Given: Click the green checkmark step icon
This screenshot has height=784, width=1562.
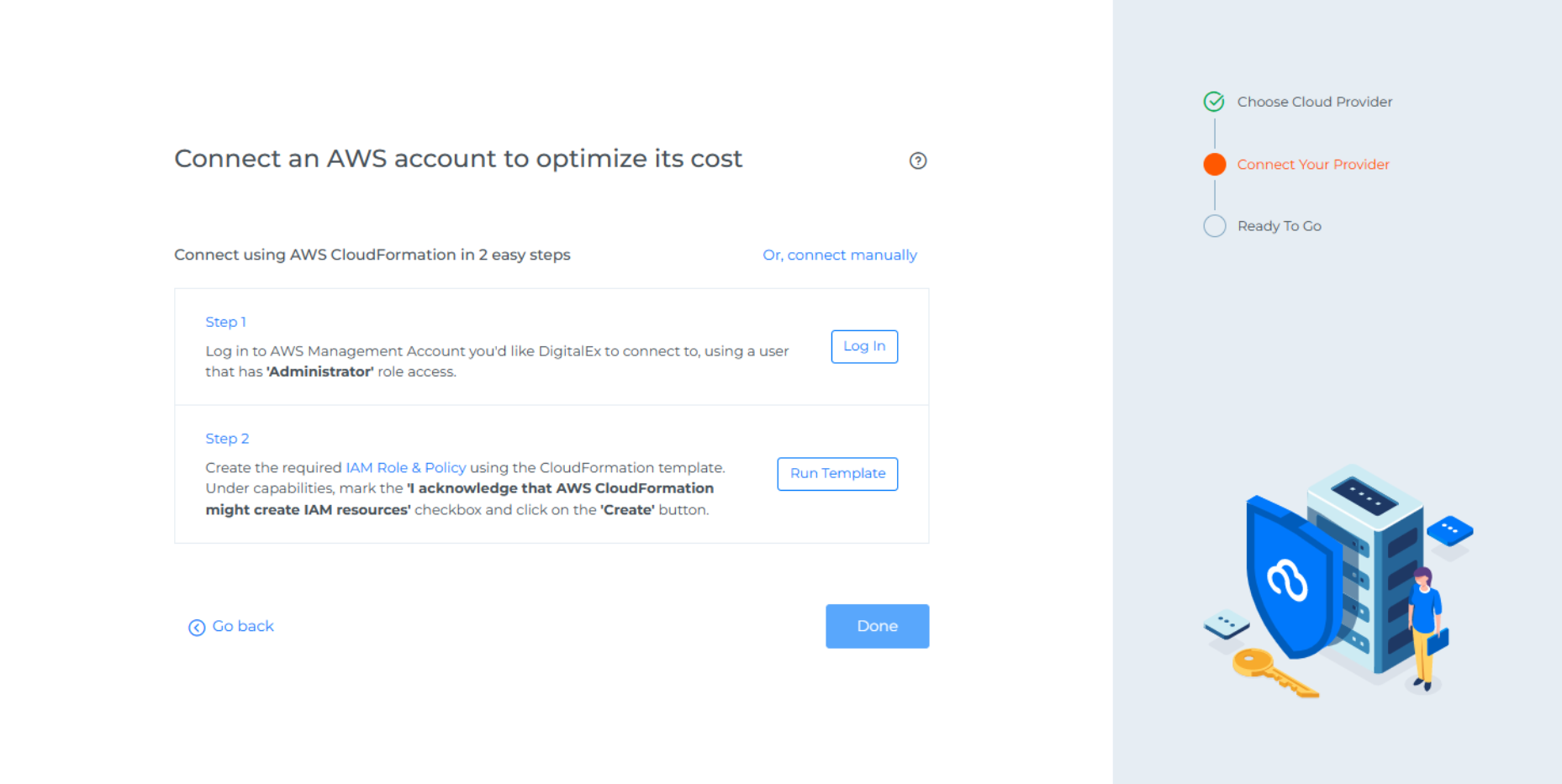Looking at the screenshot, I should point(1214,102).
